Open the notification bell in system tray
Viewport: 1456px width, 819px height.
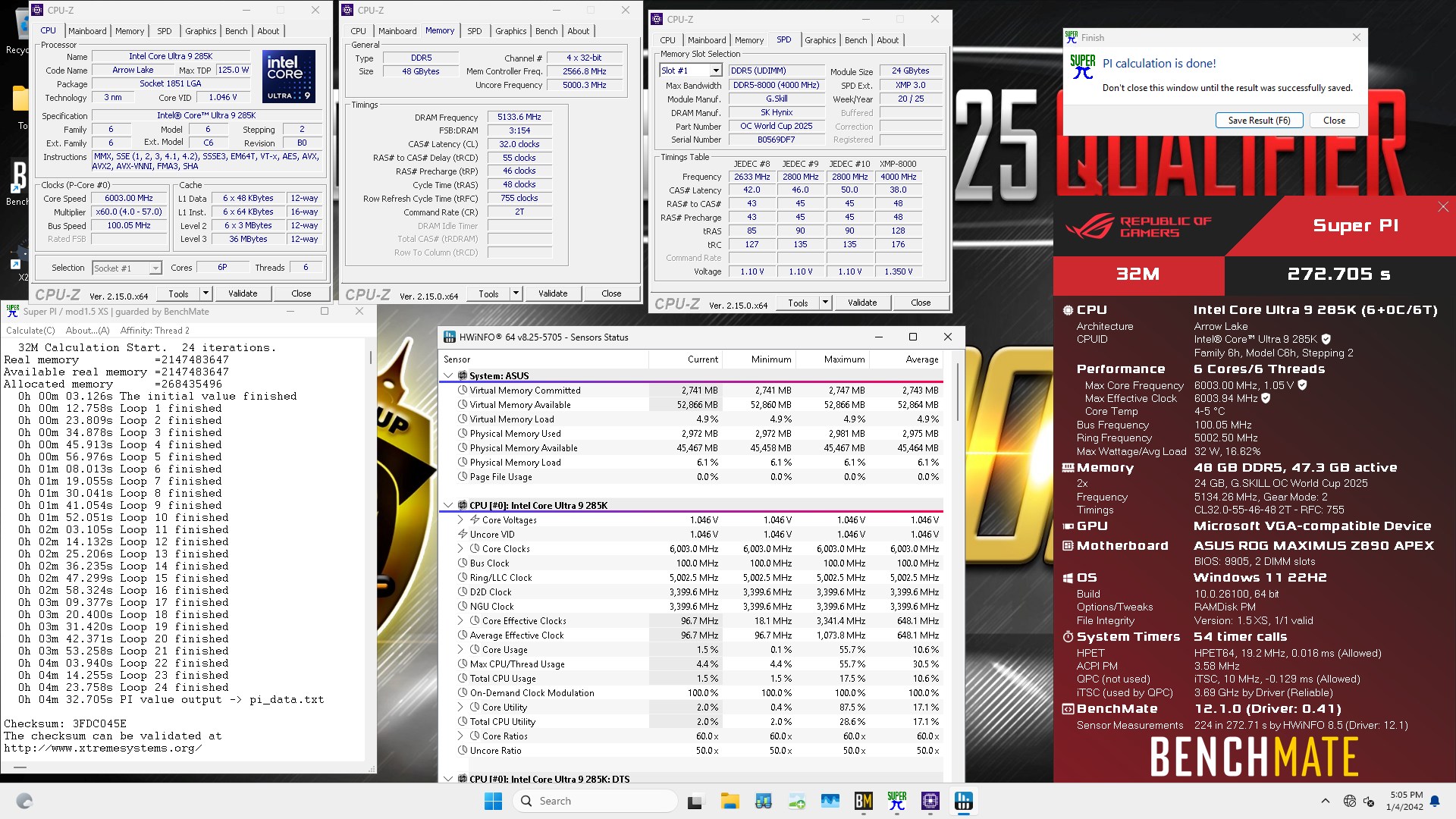pyautogui.click(x=1435, y=801)
